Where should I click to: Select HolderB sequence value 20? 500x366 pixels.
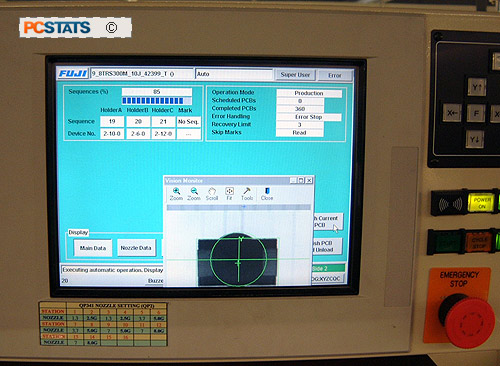[x=138, y=122]
